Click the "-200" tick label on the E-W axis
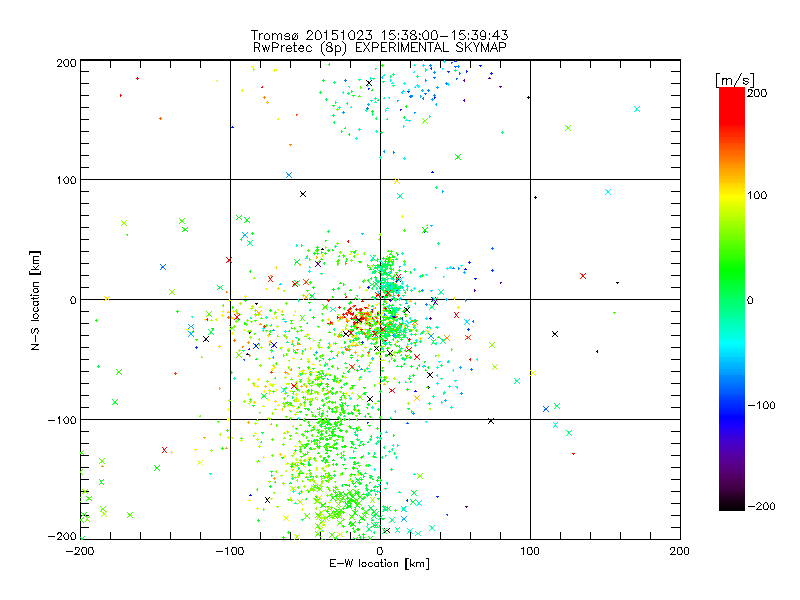The height and width of the screenshot is (600, 800). [80, 552]
